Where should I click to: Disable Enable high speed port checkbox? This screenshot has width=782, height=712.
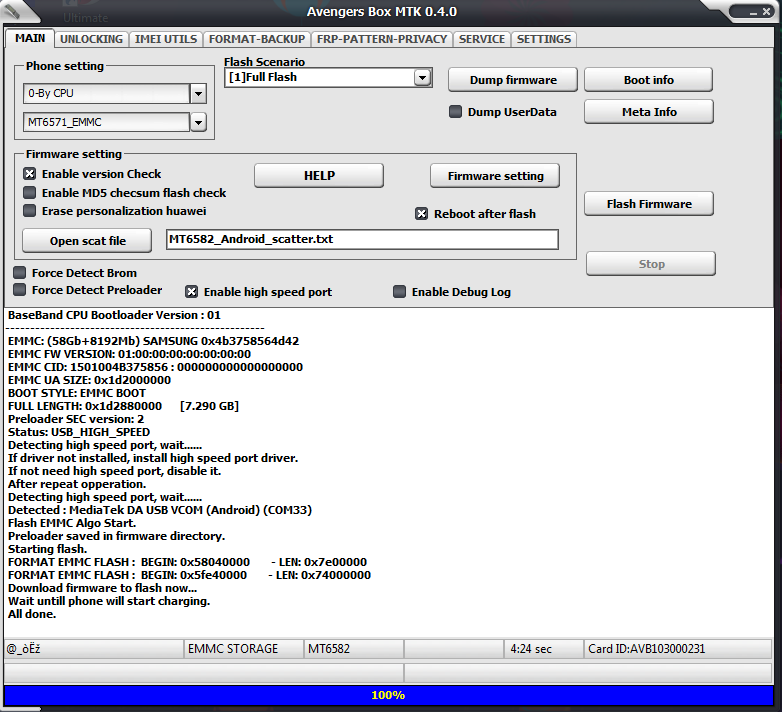[192, 292]
